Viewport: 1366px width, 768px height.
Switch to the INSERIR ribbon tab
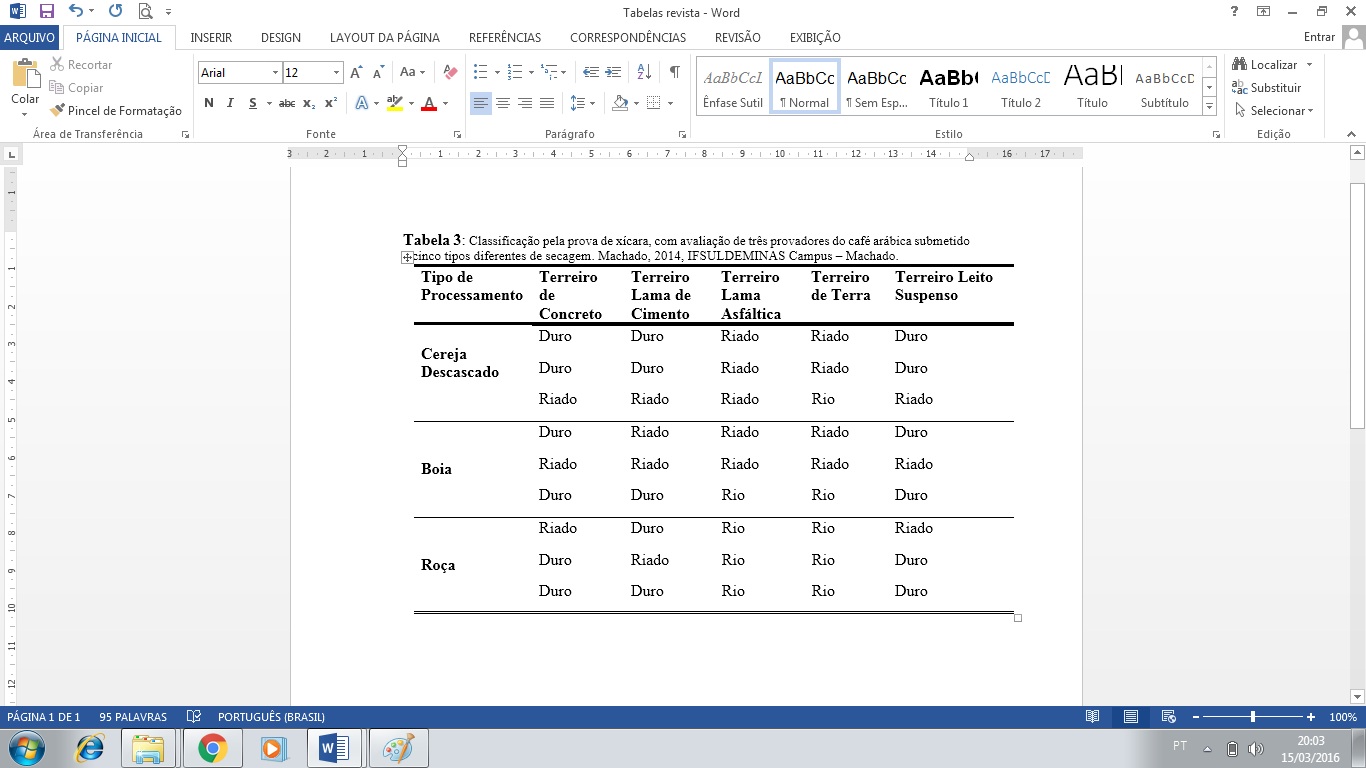tap(211, 38)
